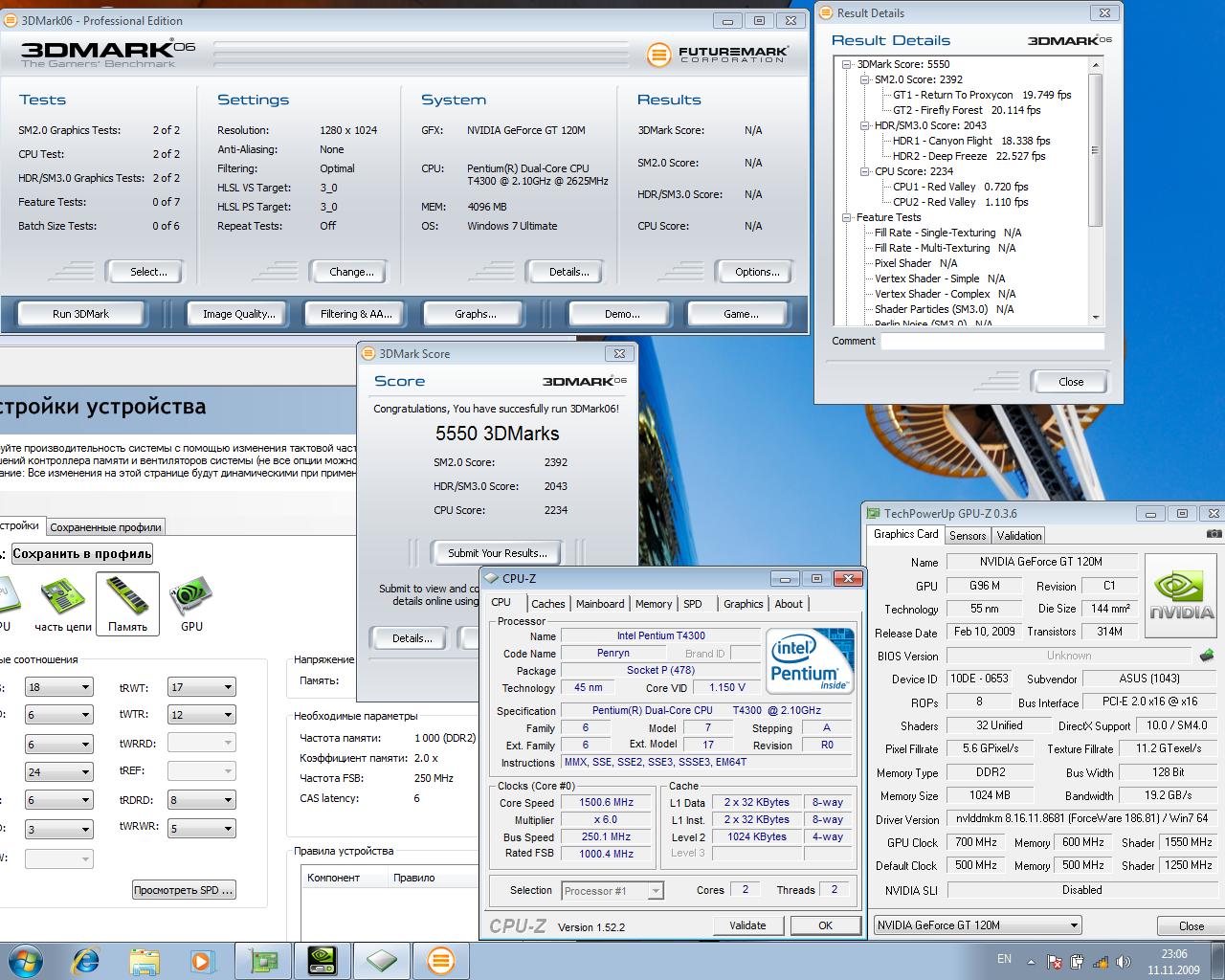Click the 3DMark Score window title icon
The height and width of the screenshot is (980, 1225).
(368, 353)
